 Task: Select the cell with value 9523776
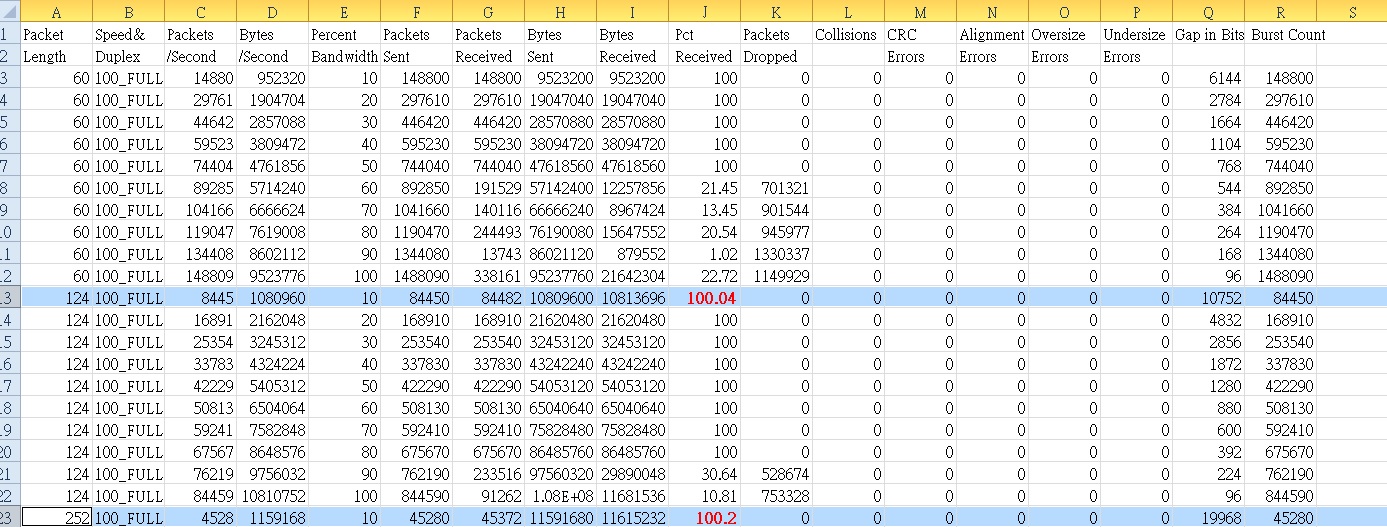coord(272,276)
